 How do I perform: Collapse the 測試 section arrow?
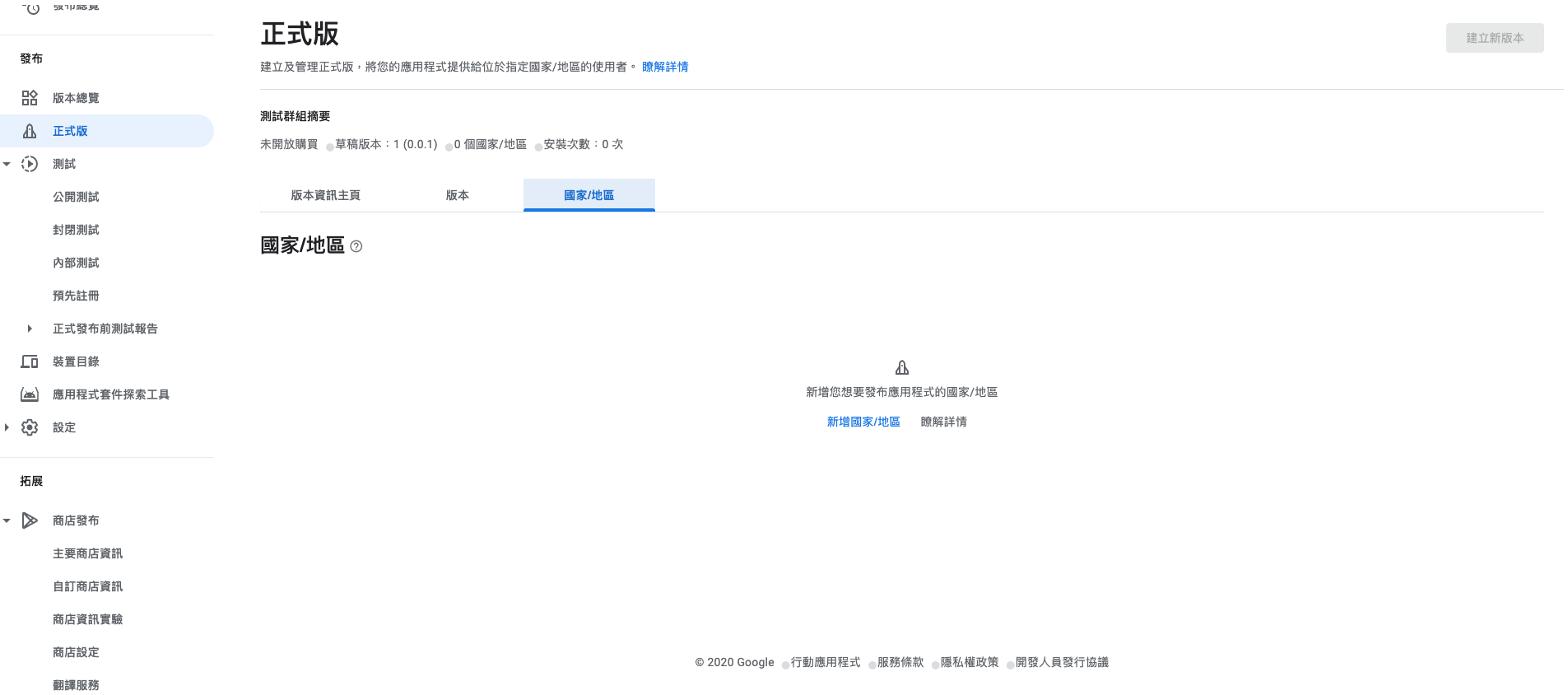point(7,164)
